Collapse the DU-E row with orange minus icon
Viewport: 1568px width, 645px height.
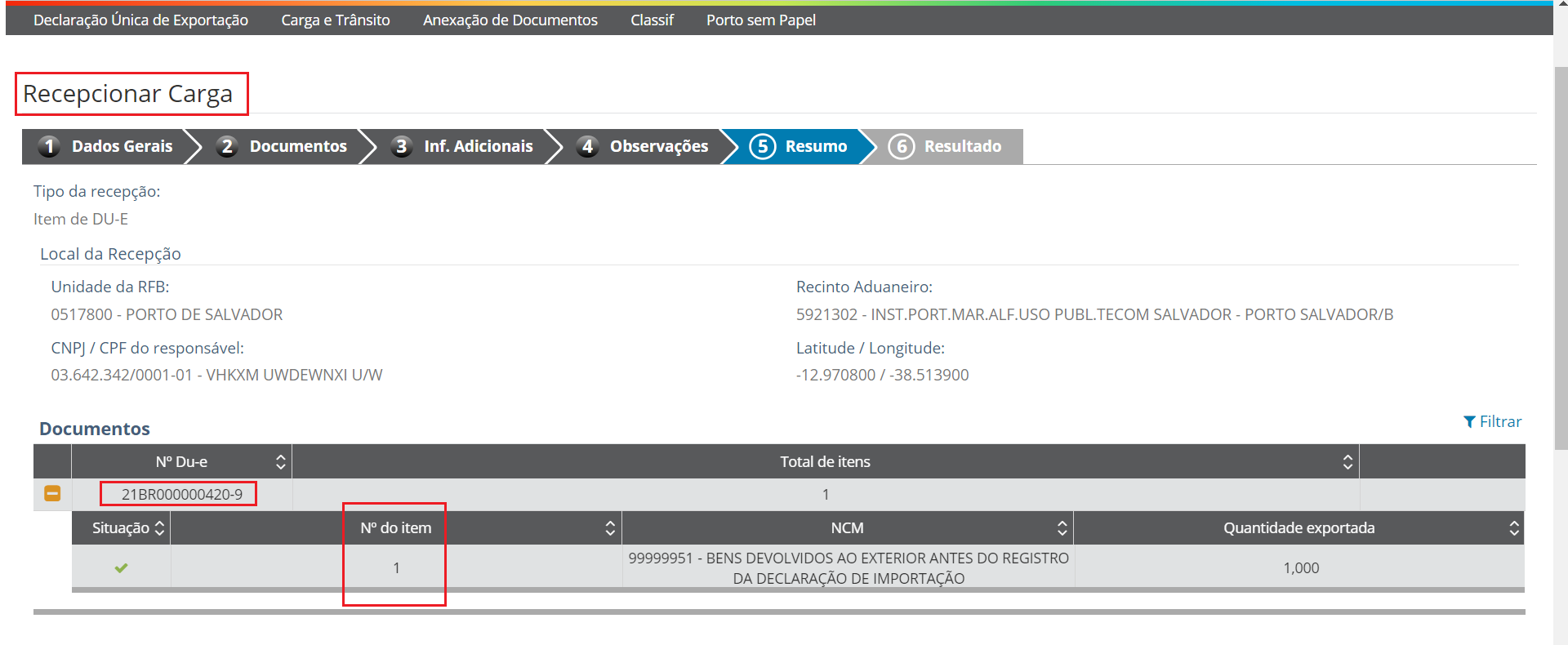click(x=52, y=494)
